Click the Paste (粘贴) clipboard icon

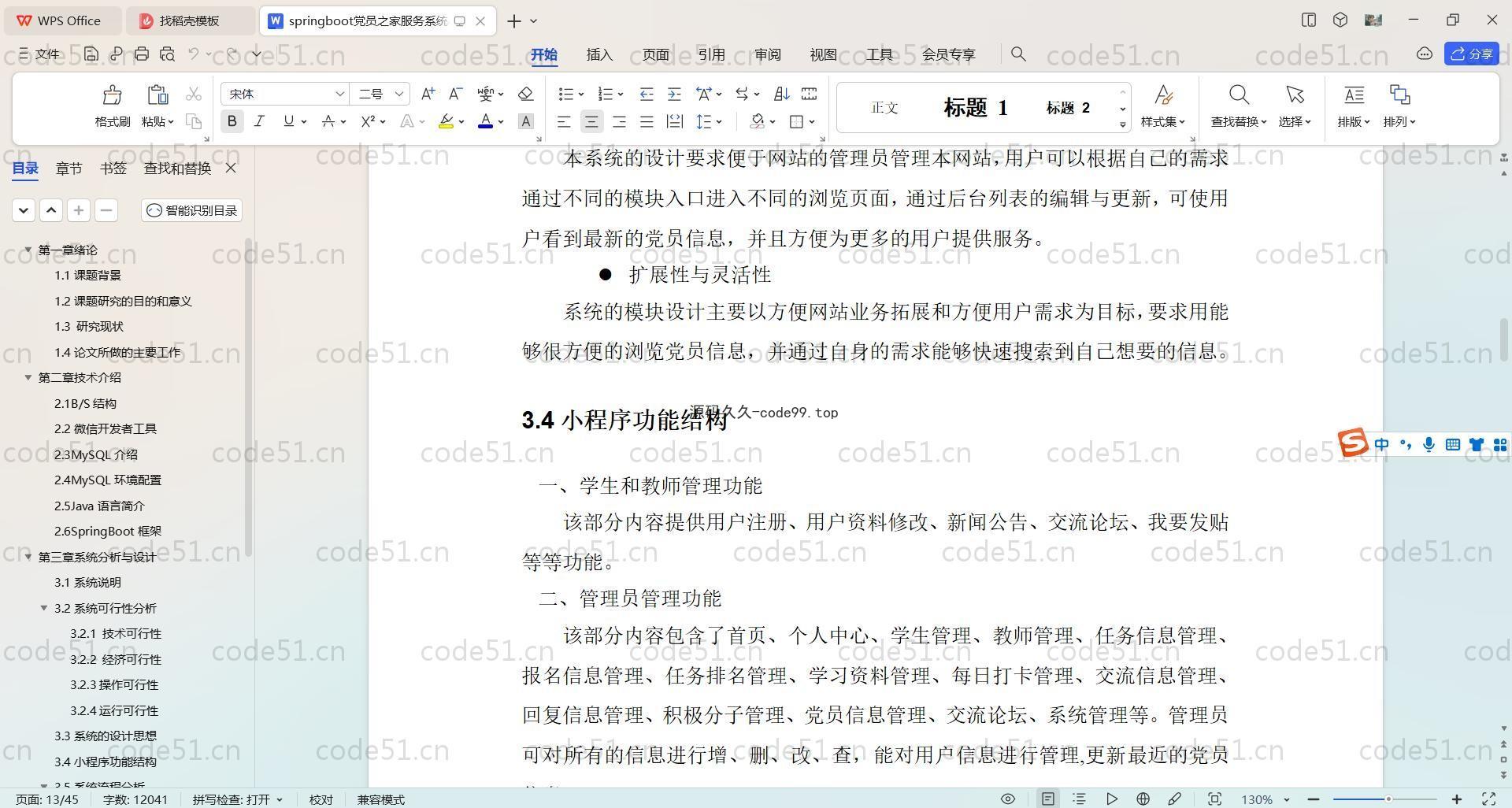157,95
